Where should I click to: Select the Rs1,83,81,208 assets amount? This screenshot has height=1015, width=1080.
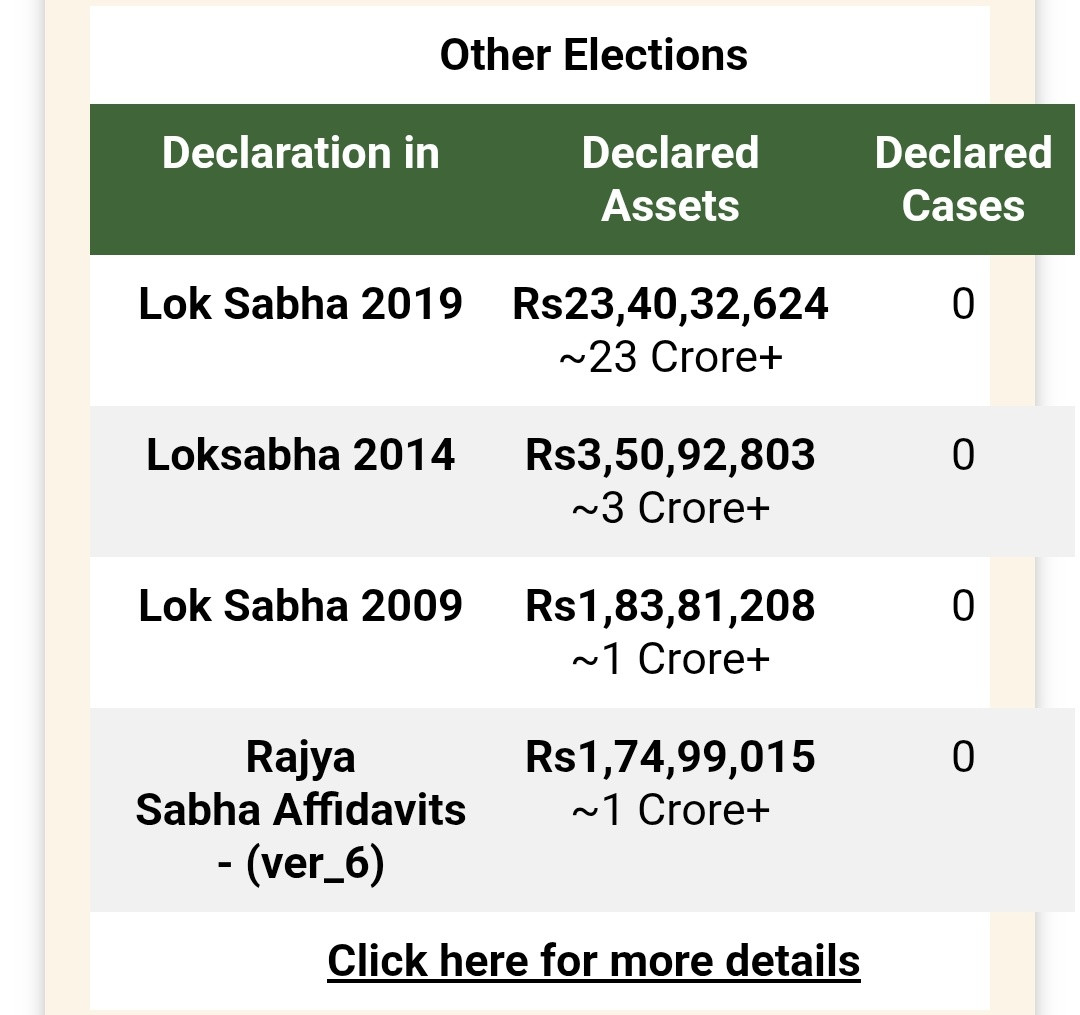point(670,606)
